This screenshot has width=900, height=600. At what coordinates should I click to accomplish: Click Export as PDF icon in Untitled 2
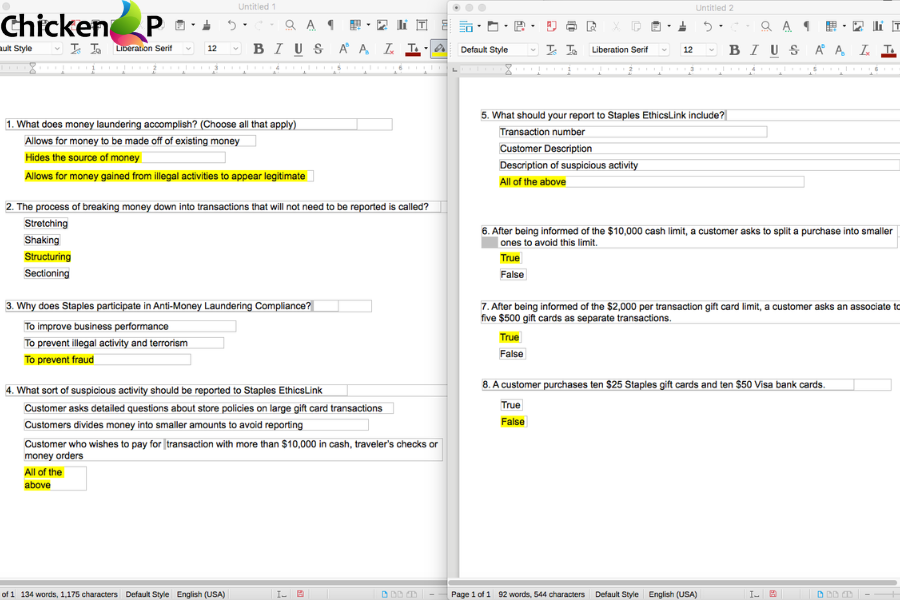[549, 26]
